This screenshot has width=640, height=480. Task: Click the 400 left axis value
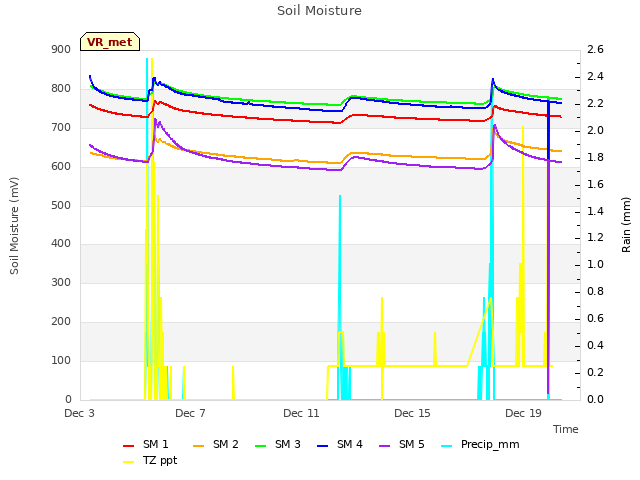61,244
